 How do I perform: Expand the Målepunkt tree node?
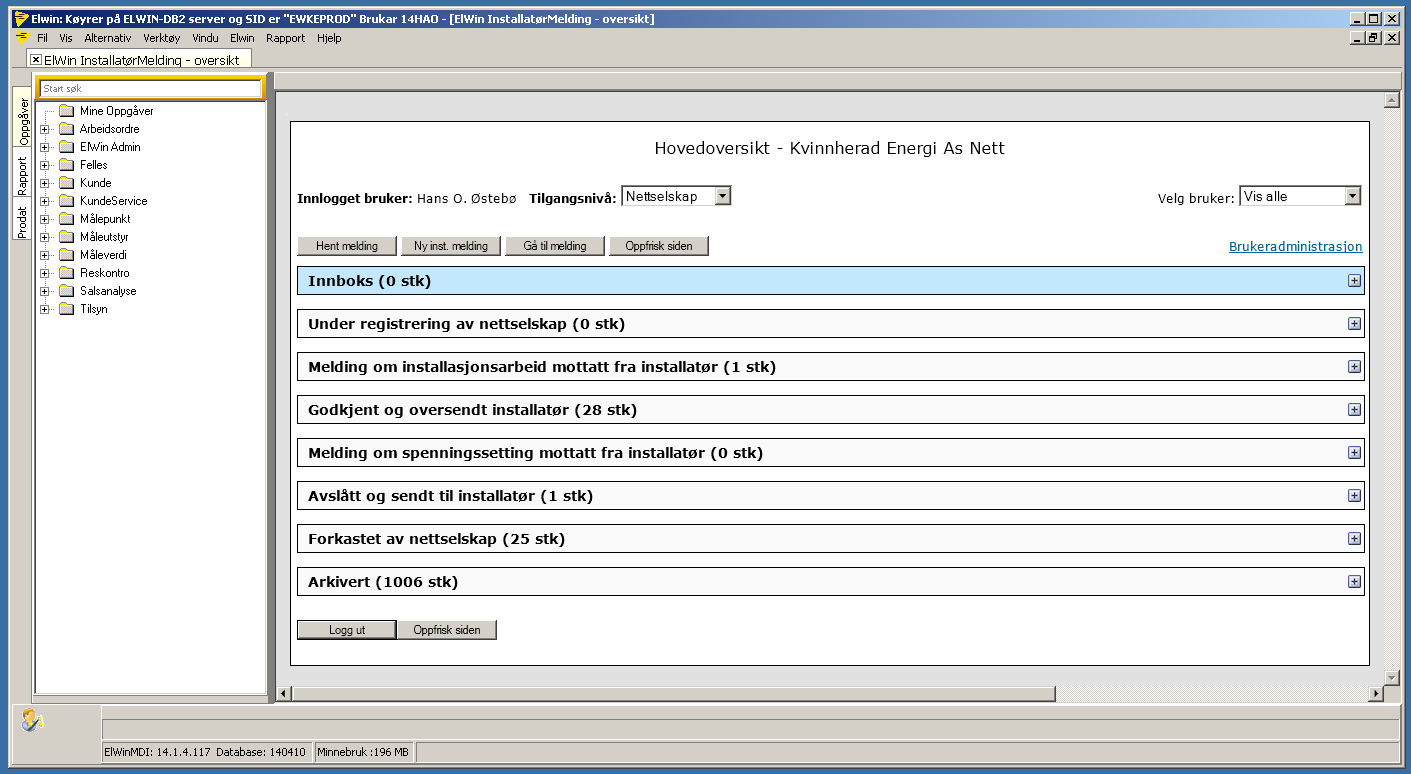point(45,219)
